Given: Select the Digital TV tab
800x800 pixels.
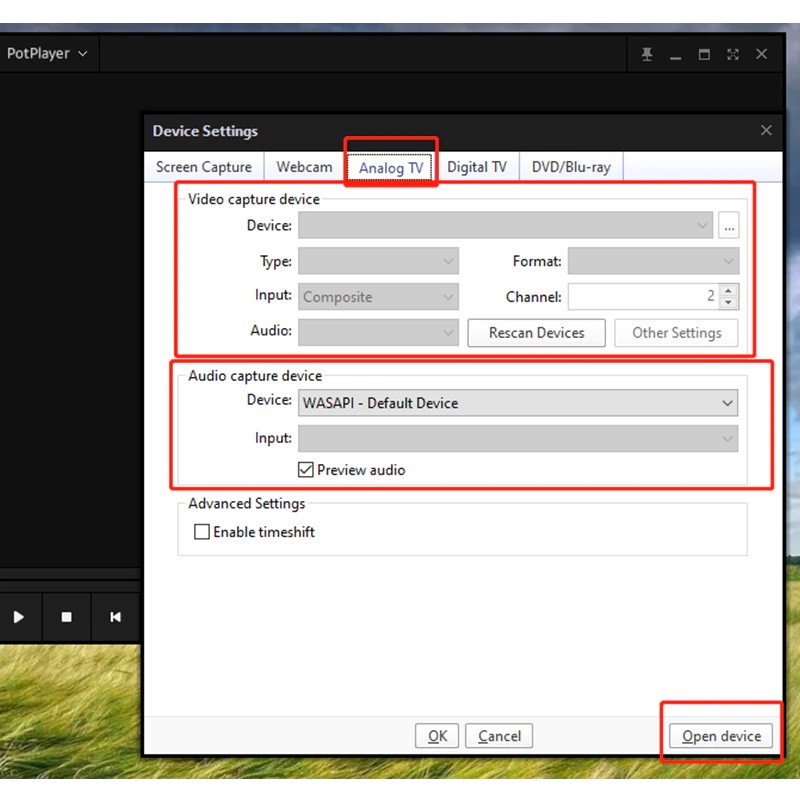Looking at the screenshot, I should point(476,167).
